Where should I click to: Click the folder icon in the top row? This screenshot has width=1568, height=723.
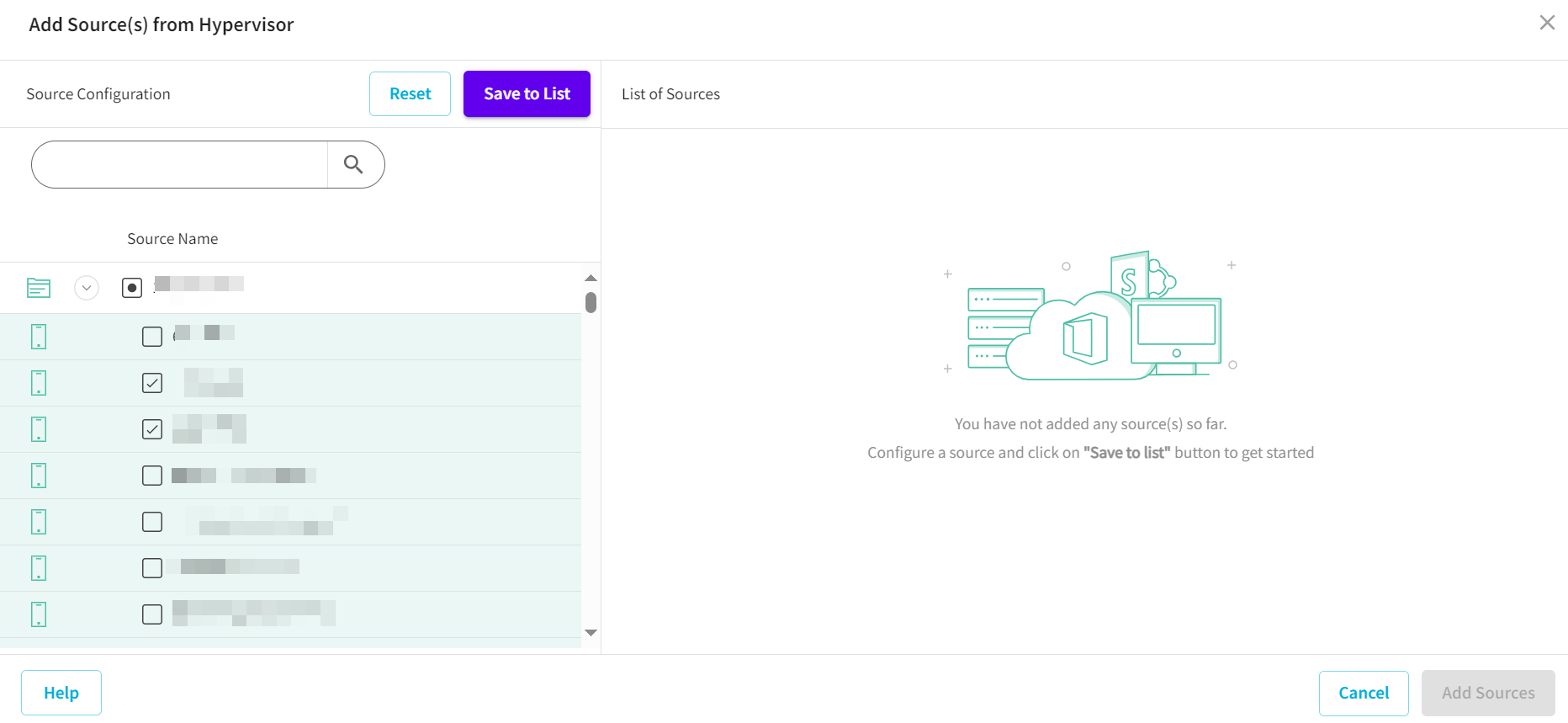39,288
